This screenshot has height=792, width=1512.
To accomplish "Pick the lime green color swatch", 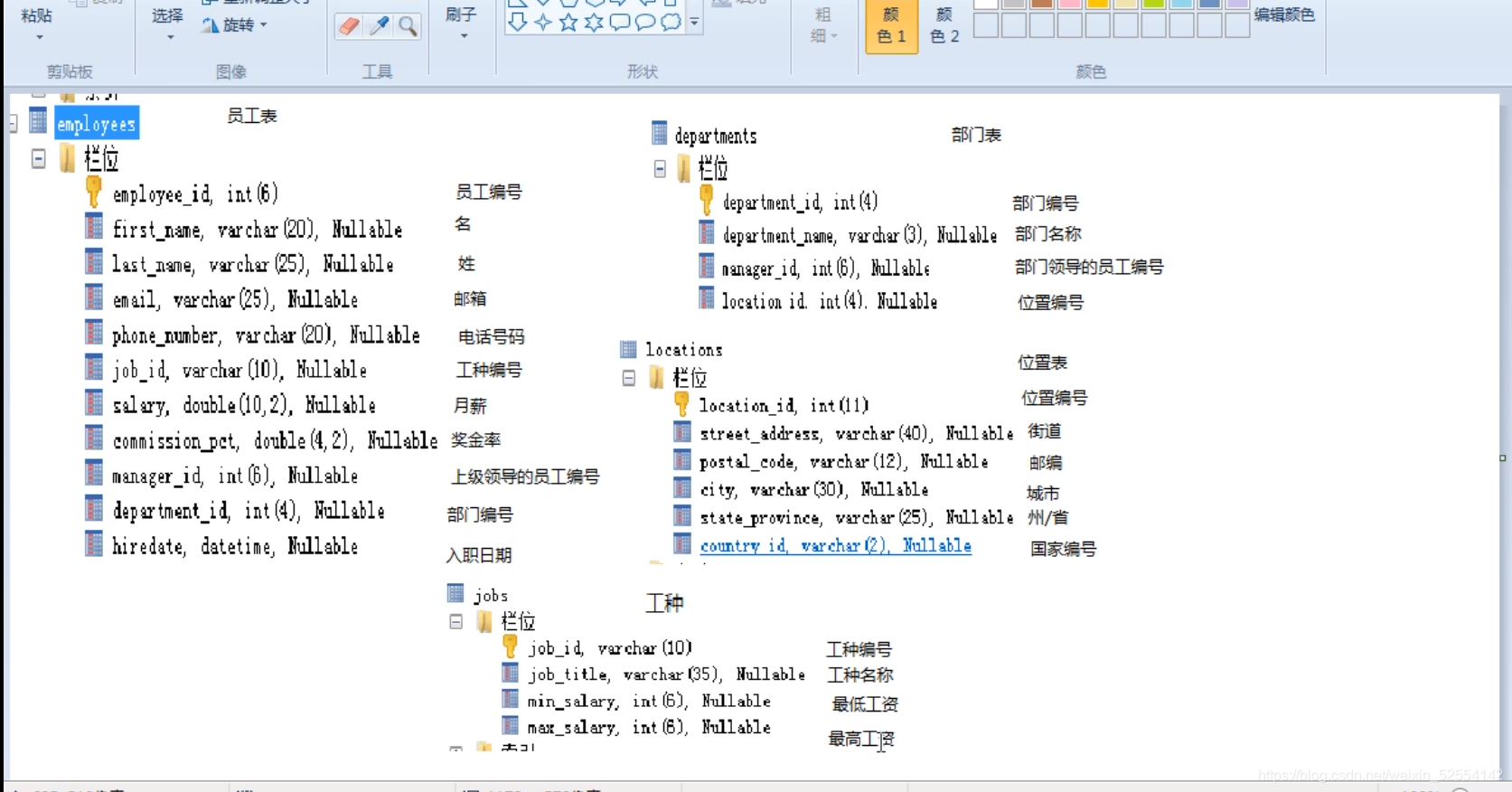I will 1153,4.
